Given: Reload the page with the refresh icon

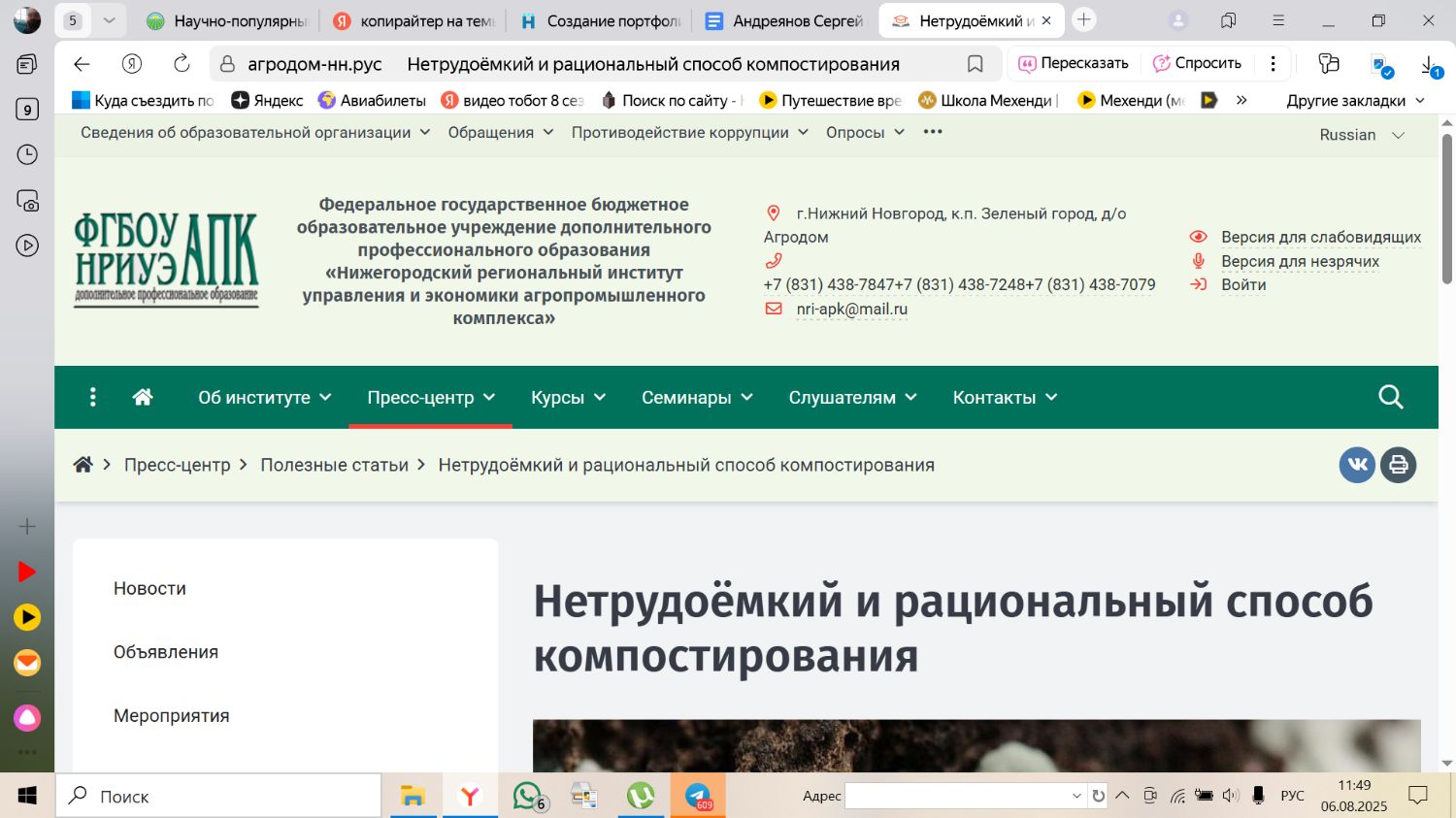Looking at the screenshot, I should (182, 64).
